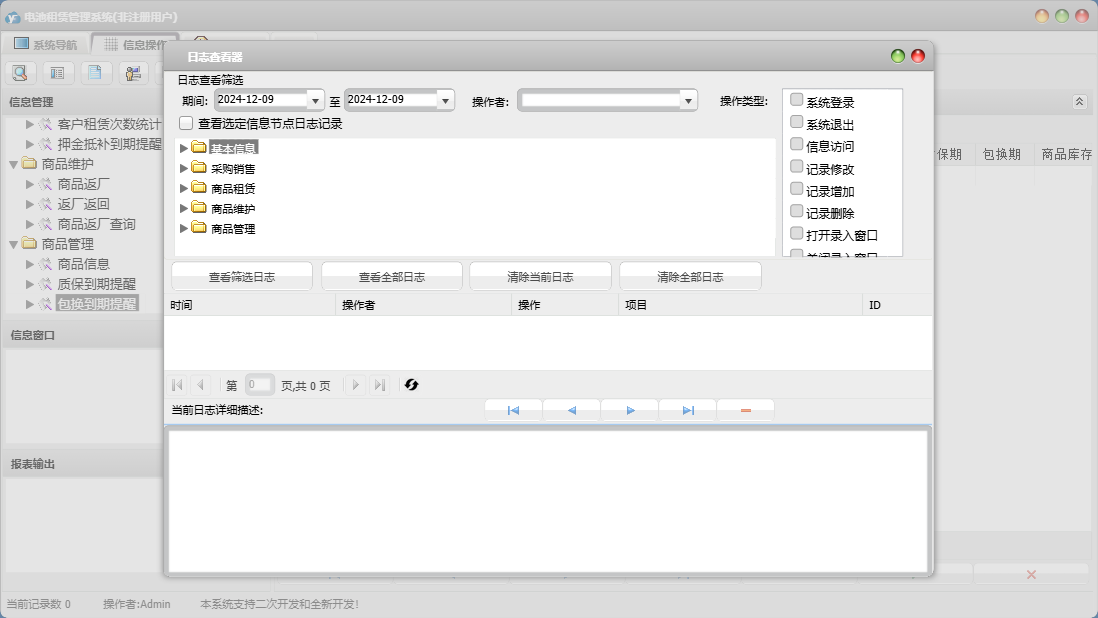1098x618 pixels.
Task: Click the 操作者 column header
Action: pyautogui.click(x=359, y=305)
